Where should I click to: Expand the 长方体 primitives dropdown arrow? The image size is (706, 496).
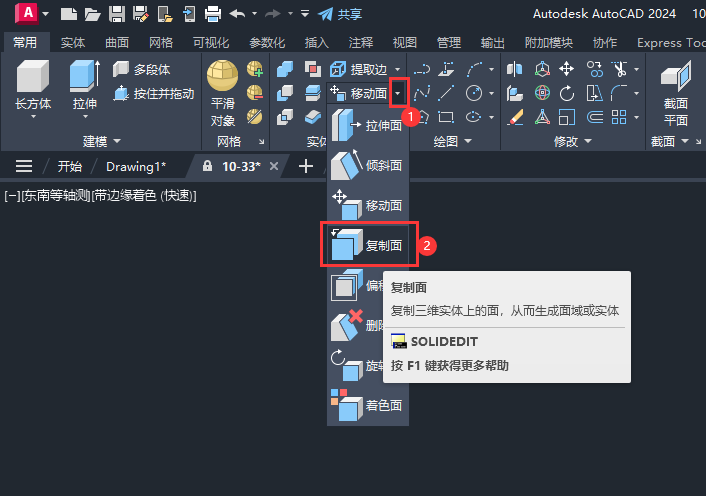pyautogui.click(x=33, y=117)
